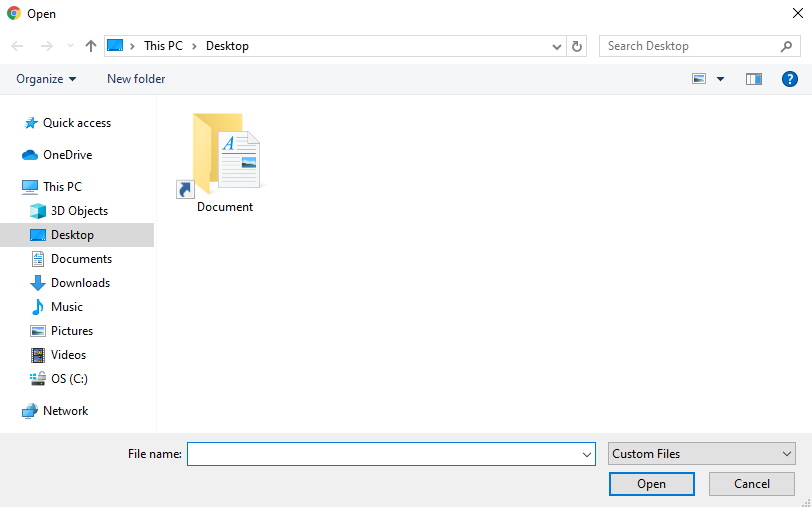Click the Back navigation arrow
This screenshot has height=507, width=812.
pos(18,46)
